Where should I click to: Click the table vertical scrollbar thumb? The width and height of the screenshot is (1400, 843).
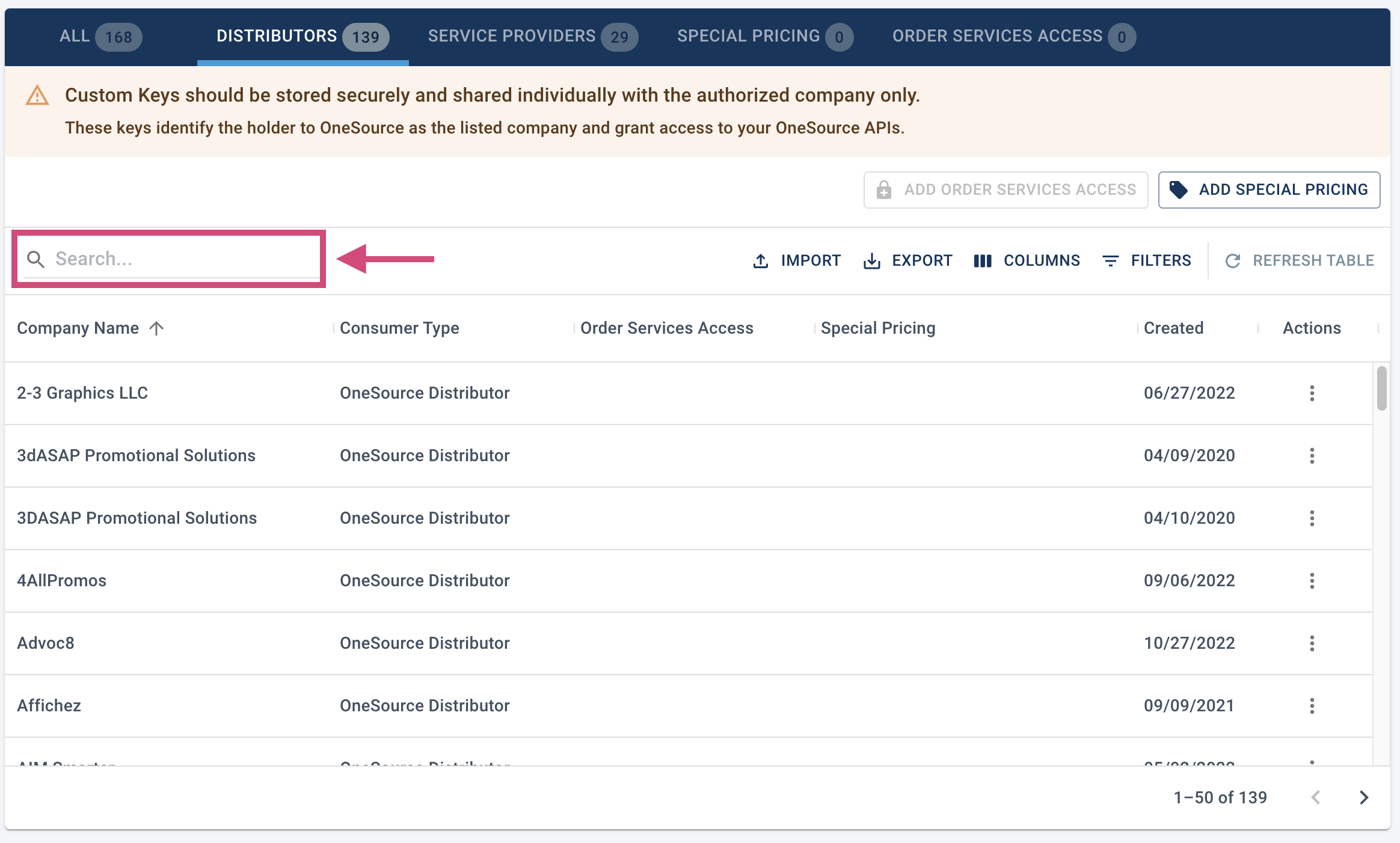1382,388
